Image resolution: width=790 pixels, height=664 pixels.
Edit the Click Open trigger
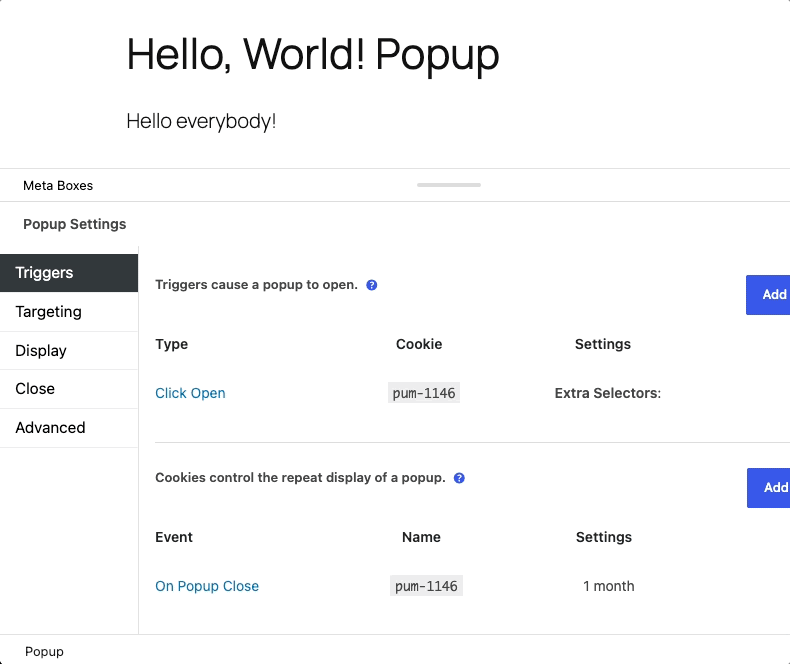[x=190, y=393]
